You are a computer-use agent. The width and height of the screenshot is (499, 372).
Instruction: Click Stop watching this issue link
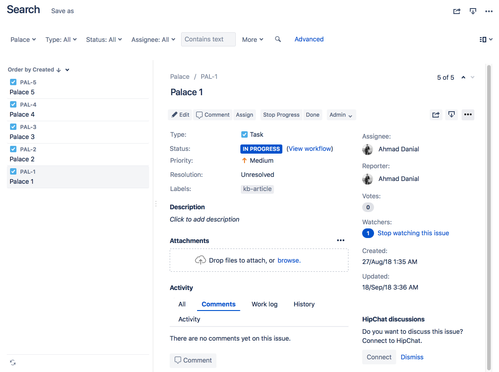coord(413,233)
